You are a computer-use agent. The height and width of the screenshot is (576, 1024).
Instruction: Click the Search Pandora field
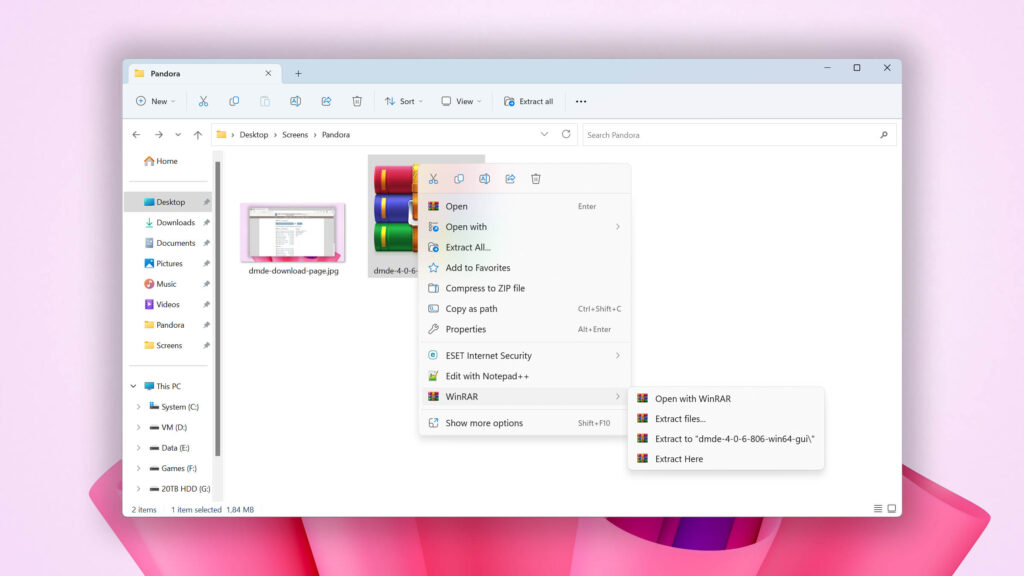[730, 134]
